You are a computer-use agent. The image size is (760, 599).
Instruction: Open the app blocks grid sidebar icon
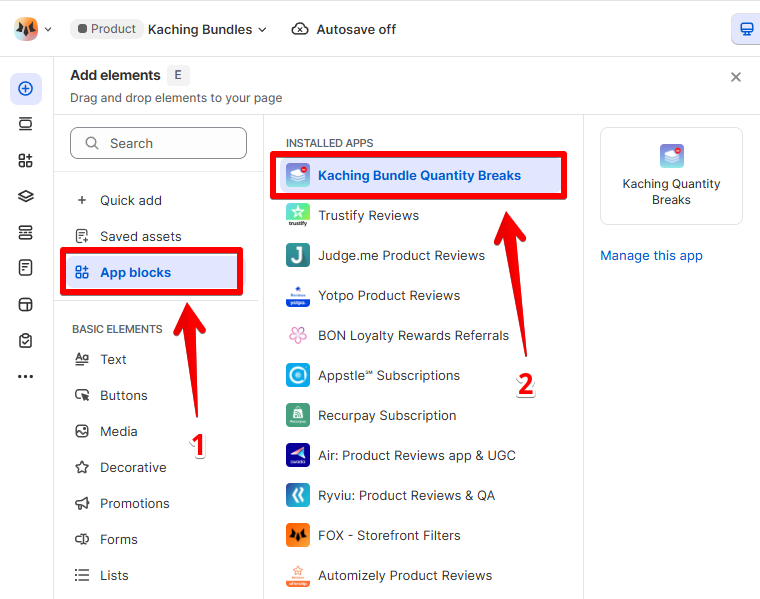point(26,160)
